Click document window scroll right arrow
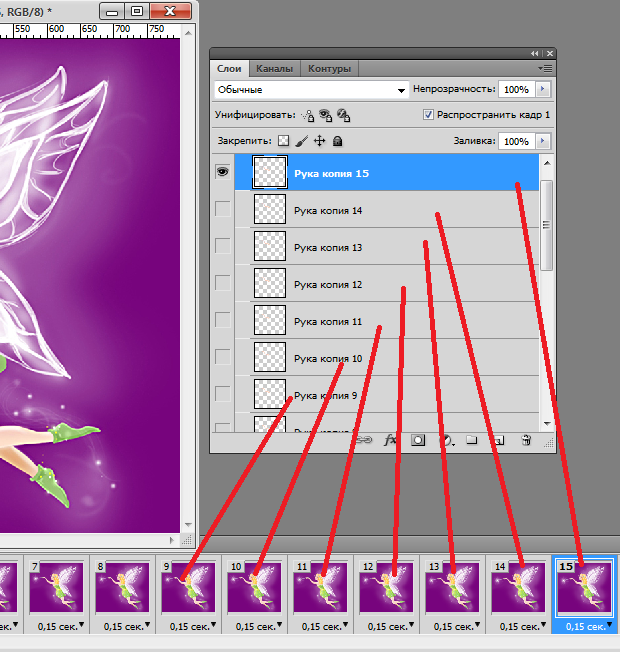This screenshot has width=620, height=652. click(172, 540)
